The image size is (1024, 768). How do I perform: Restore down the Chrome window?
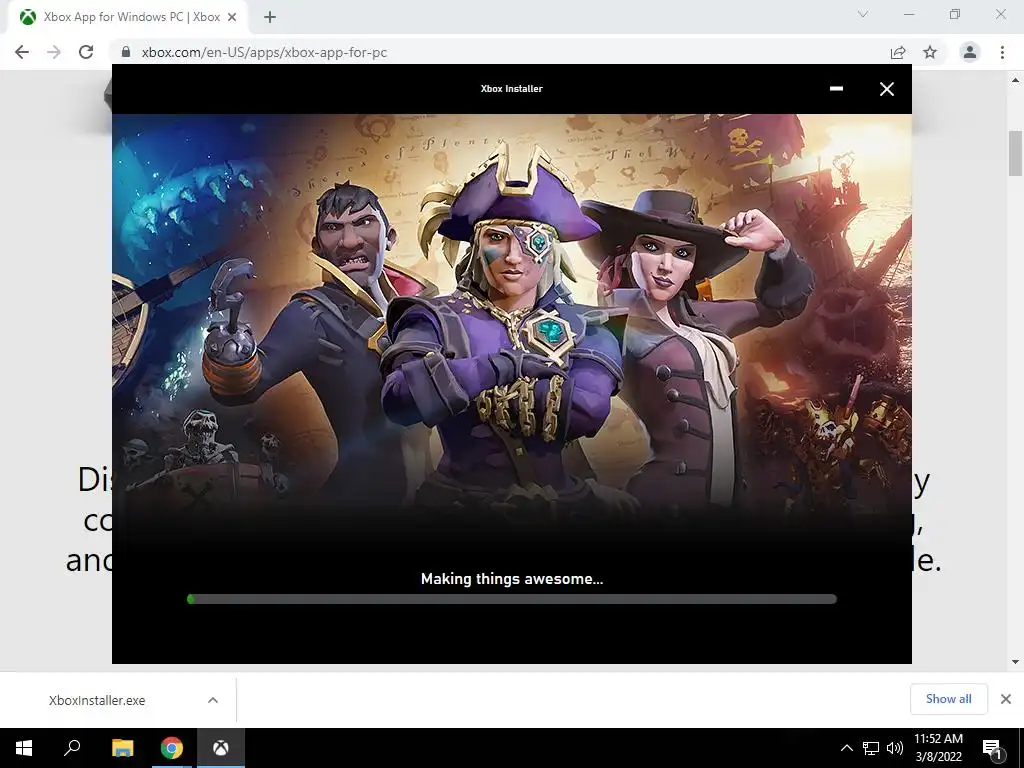point(955,14)
